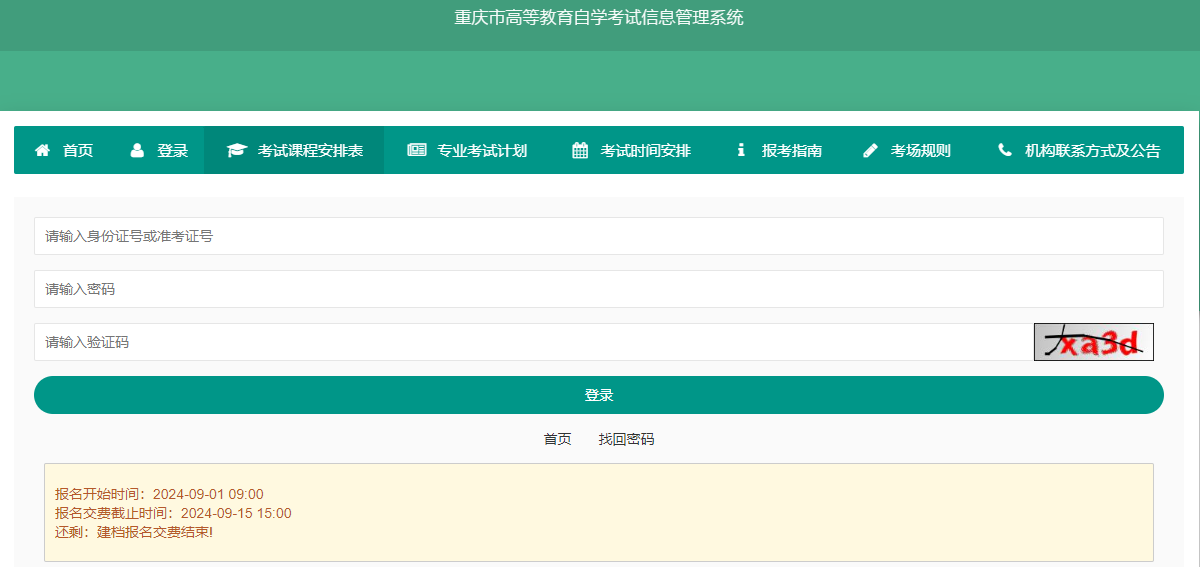Click the phone icon beside 机构联系方式及公告
This screenshot has width=1200, height=567.
coord(1005,151)
